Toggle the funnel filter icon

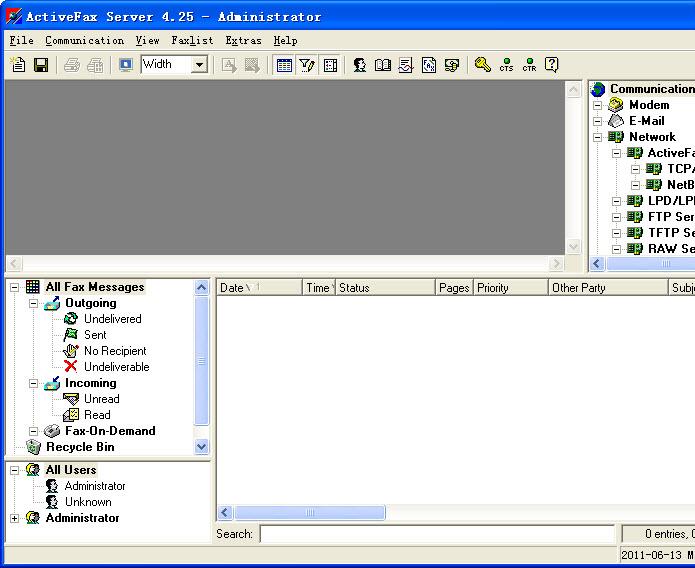pyautogui.click(x=307, y=65)
